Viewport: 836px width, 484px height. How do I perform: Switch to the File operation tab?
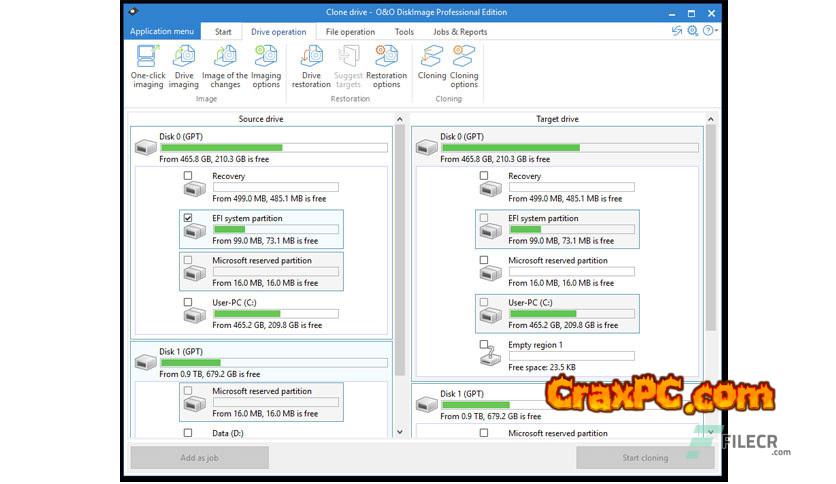click(x=350, y=32)
